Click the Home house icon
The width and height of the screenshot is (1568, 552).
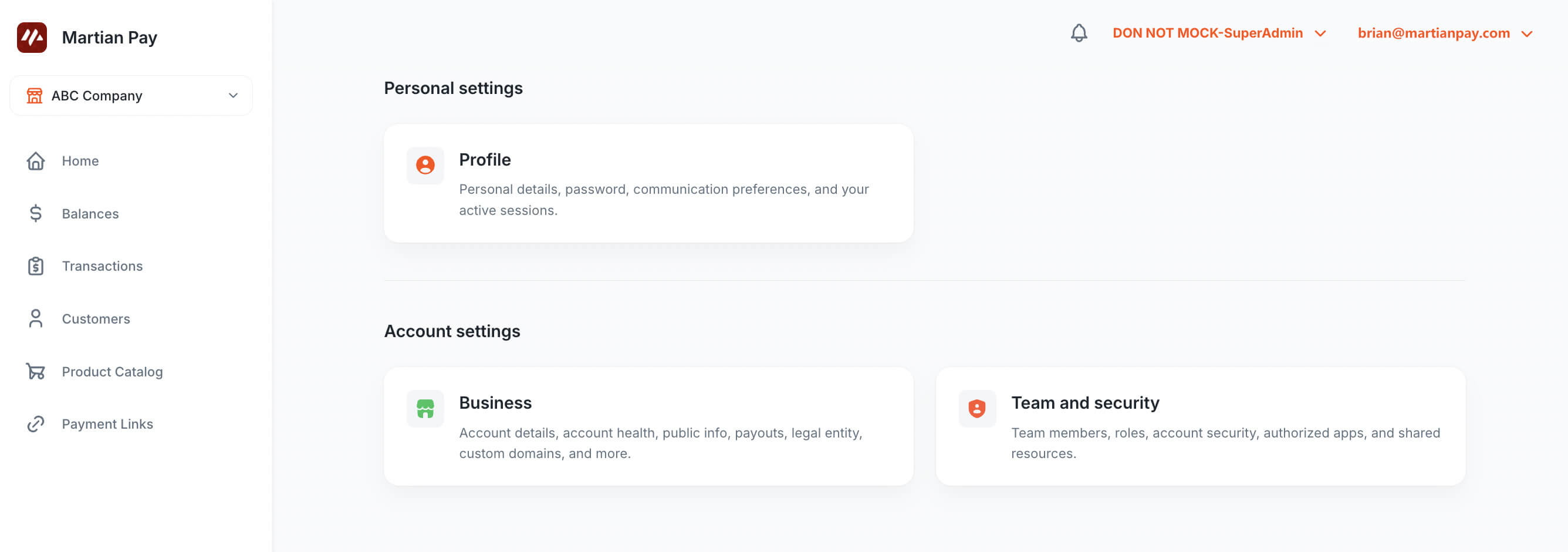(36, 161)
